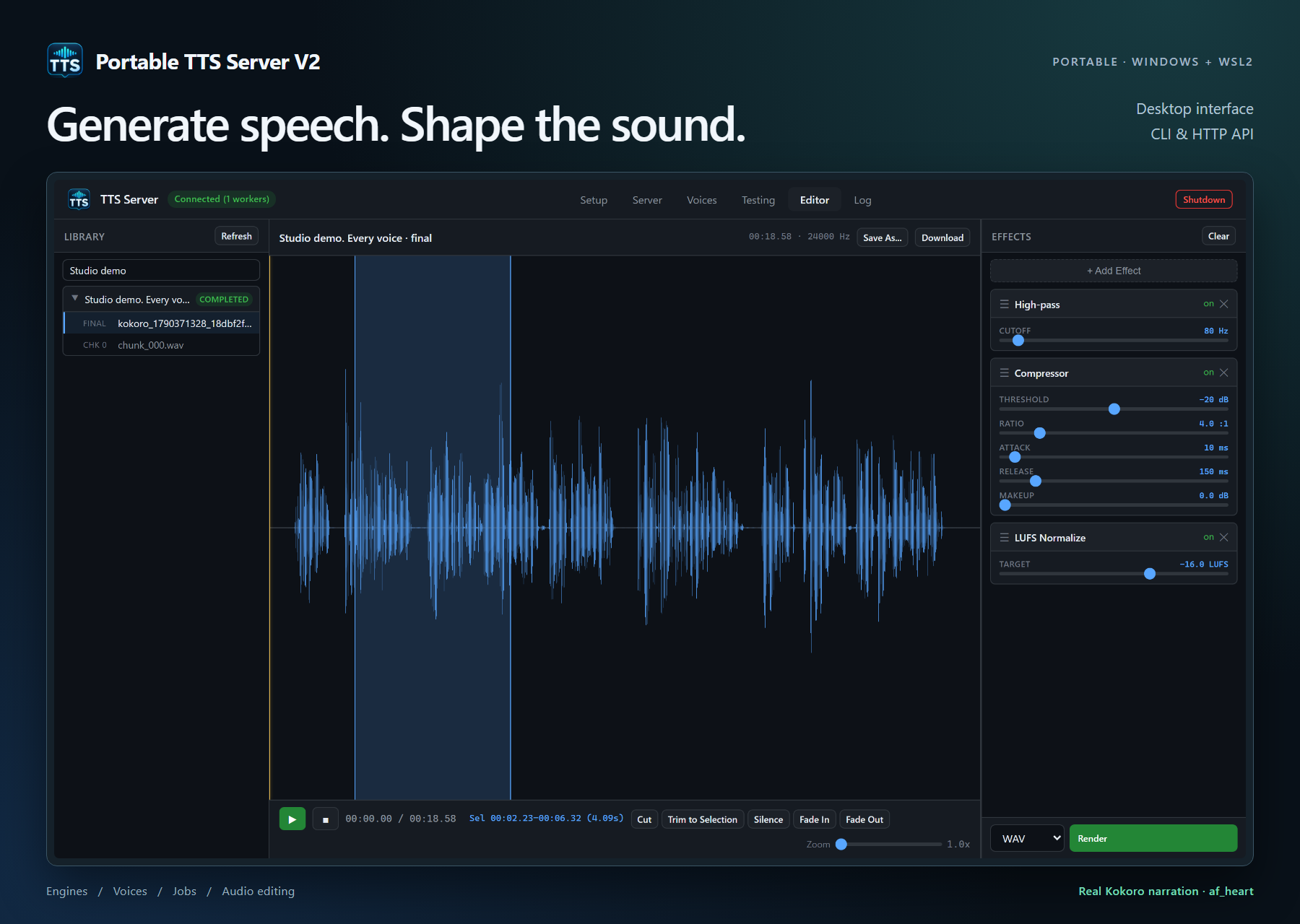
Task: Cut the selected audio region
Action: (x=644, y=819)
